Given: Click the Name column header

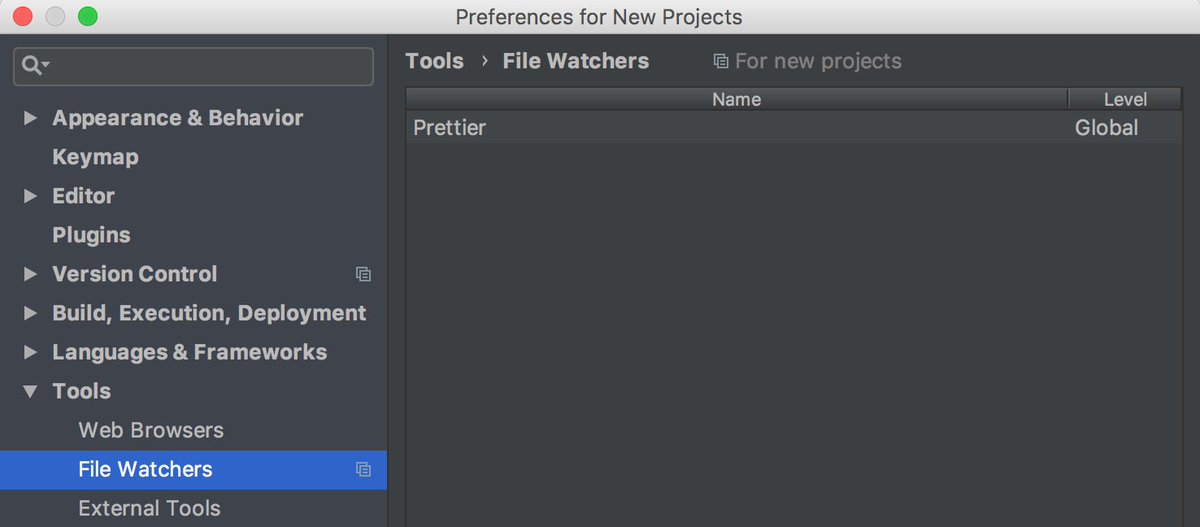Looking at the screenshot, I should pos(736,99).
